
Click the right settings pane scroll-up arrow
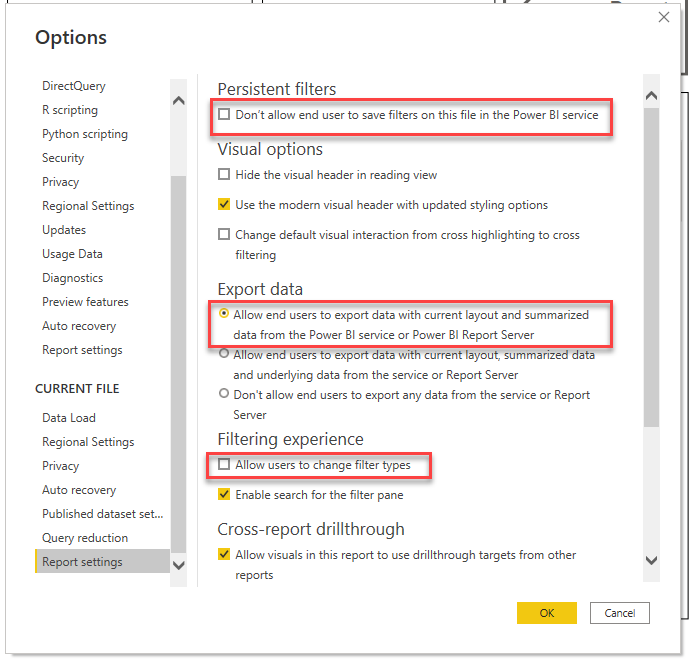(651, 95)
